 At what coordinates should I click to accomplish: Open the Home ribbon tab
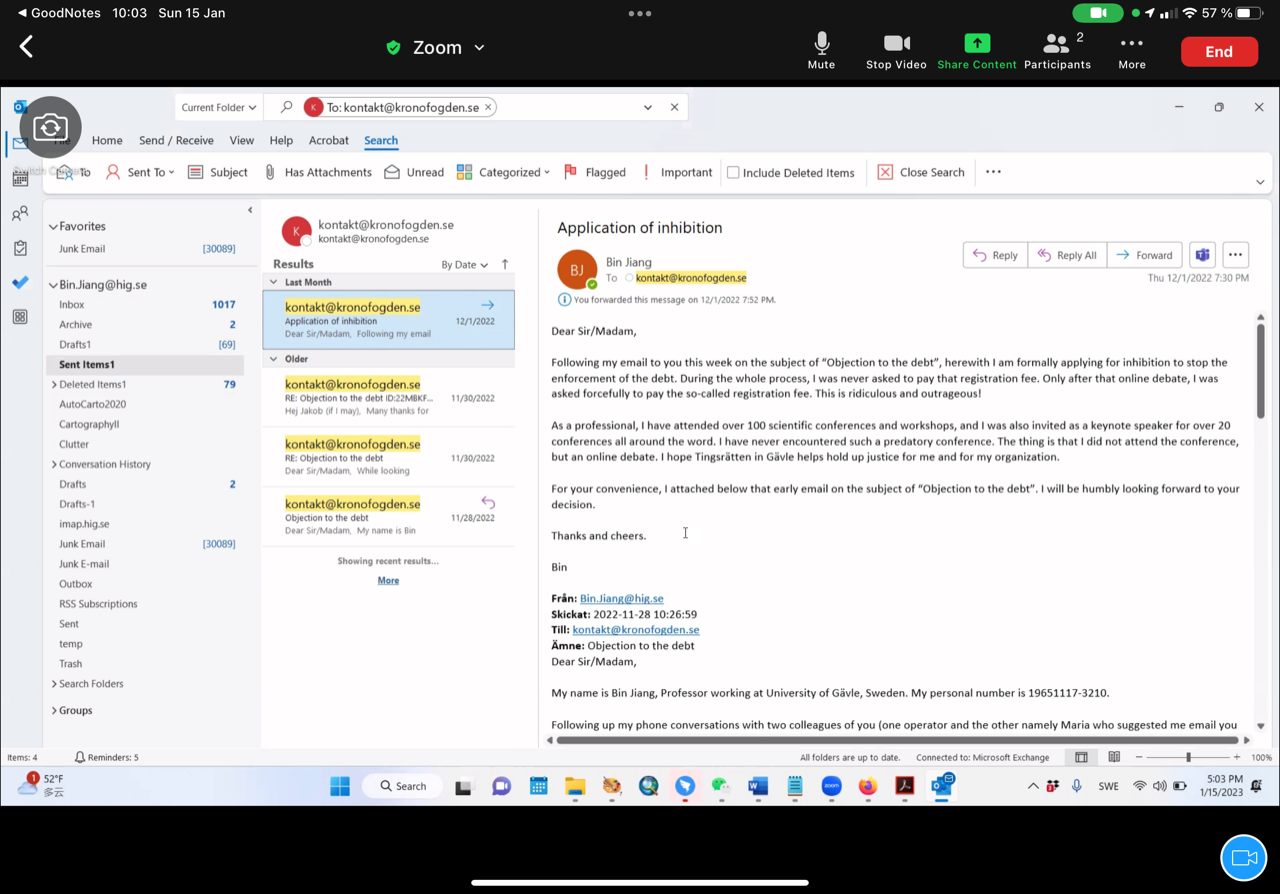click(x=107, y=140)
